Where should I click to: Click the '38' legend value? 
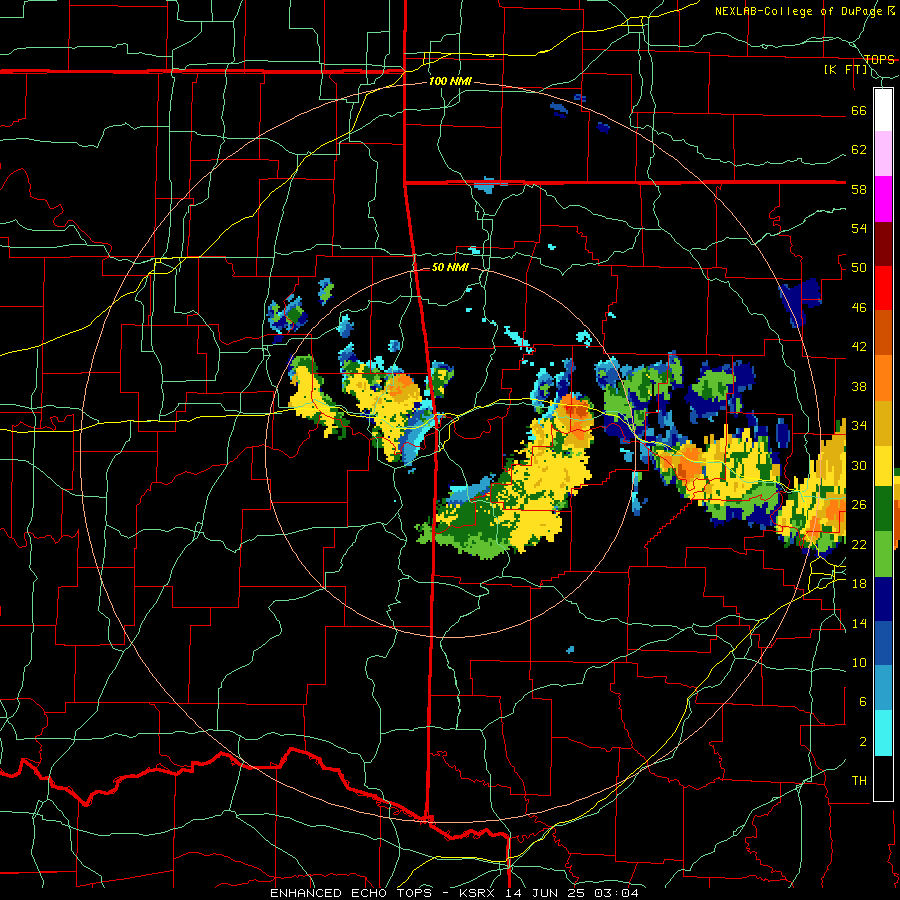(859, 386)
